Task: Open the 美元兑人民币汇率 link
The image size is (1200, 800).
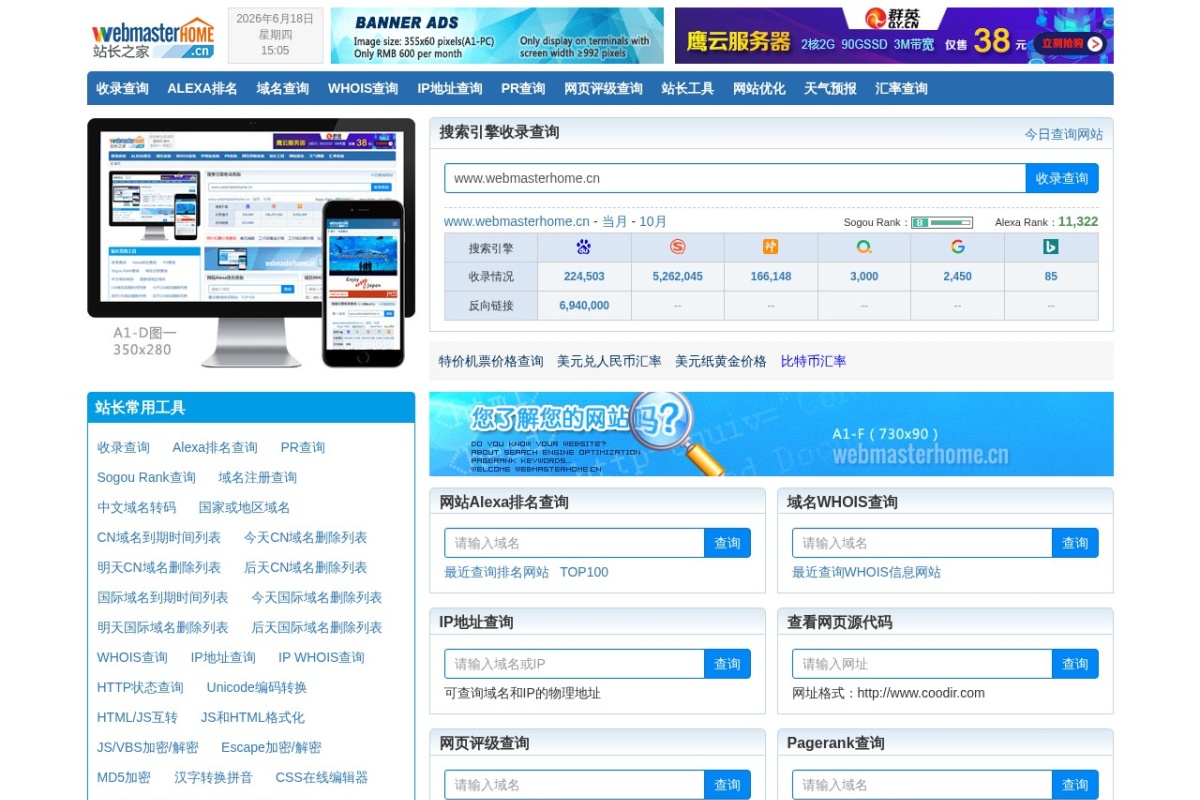Action: click(609, 361)
